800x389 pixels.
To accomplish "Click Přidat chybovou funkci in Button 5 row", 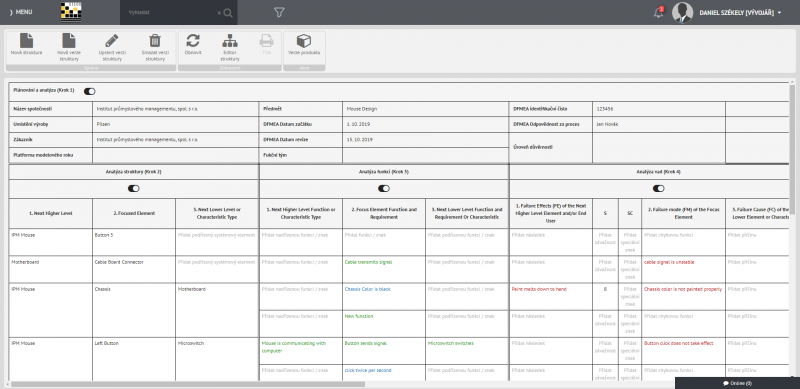I will [667, 235].
